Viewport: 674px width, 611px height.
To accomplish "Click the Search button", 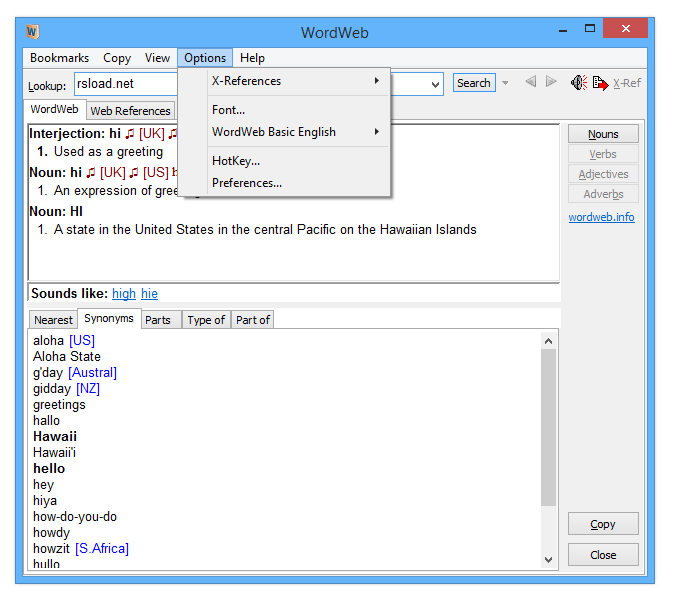I will click(x=474, y=83).
